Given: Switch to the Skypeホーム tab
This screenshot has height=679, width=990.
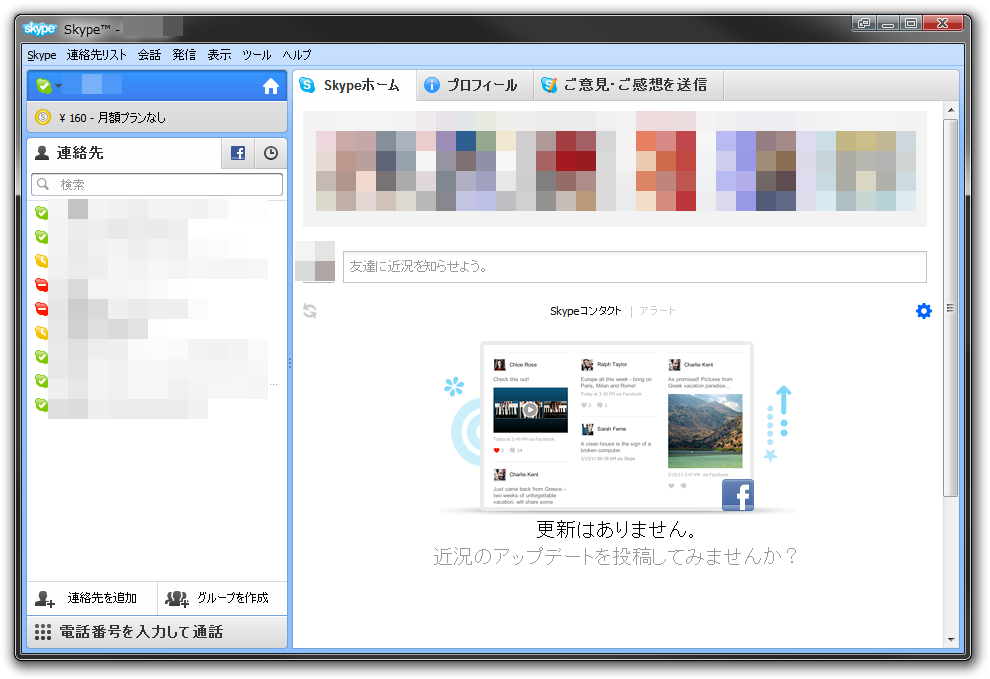Looking at the screenshot, I should coord(354,85).
